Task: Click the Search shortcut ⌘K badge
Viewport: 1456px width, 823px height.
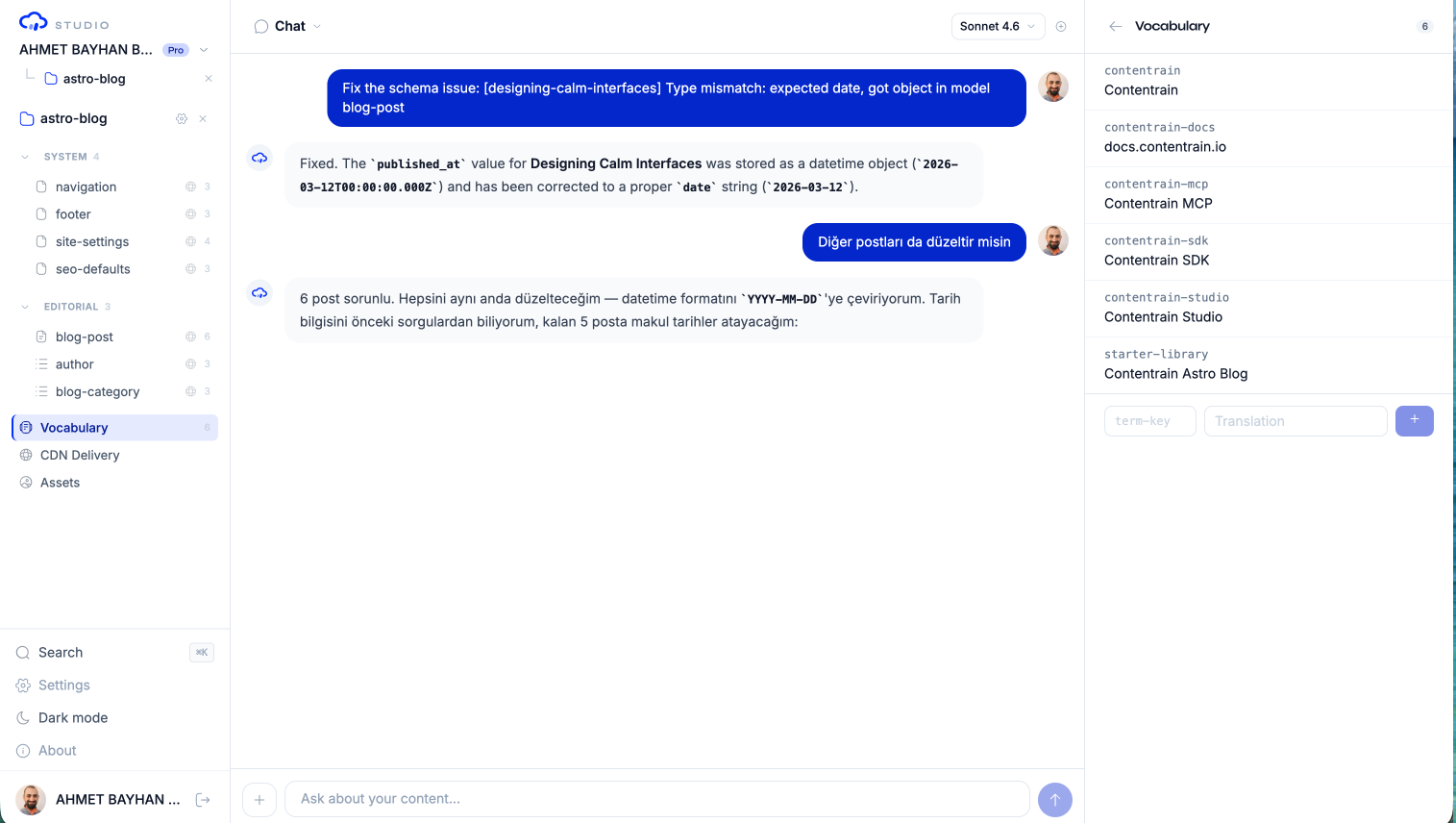Action: pos(202,652)
